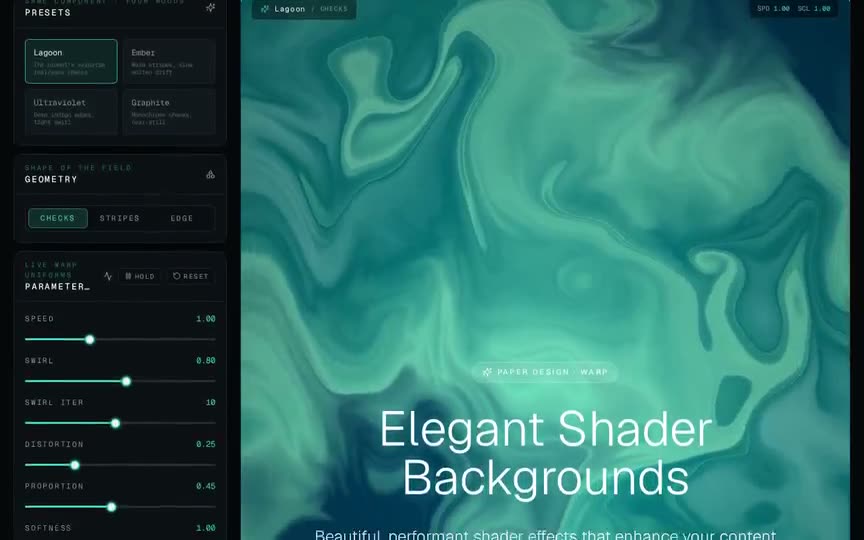
Task: Reset the warp parameters
Action: pyautogui.click(x=191, y=276)
